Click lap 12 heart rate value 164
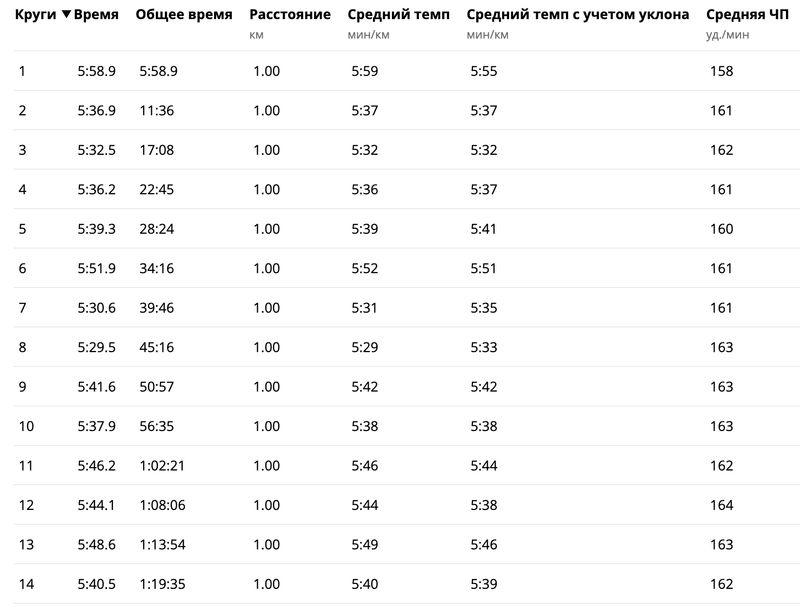The height and width of the screenshot is (608, 800). 721,505
